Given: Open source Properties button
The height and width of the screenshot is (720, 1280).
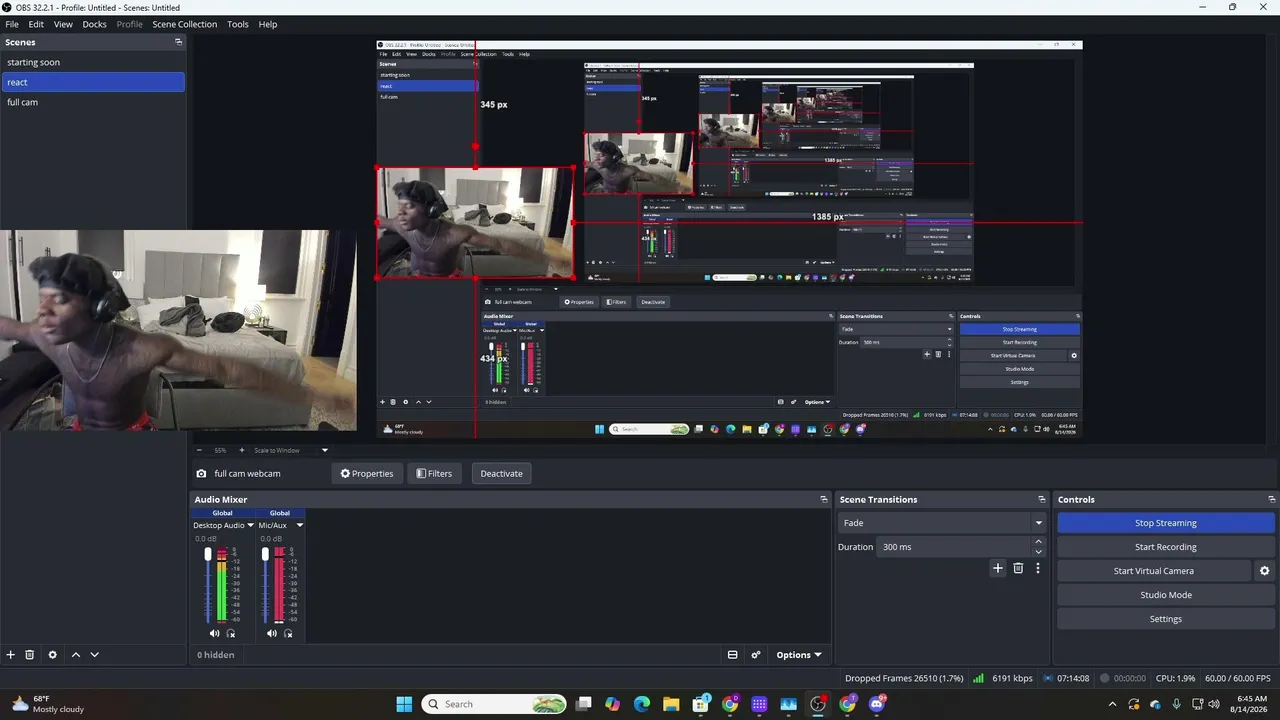Looking at the screenshot, I should (367, 474).
